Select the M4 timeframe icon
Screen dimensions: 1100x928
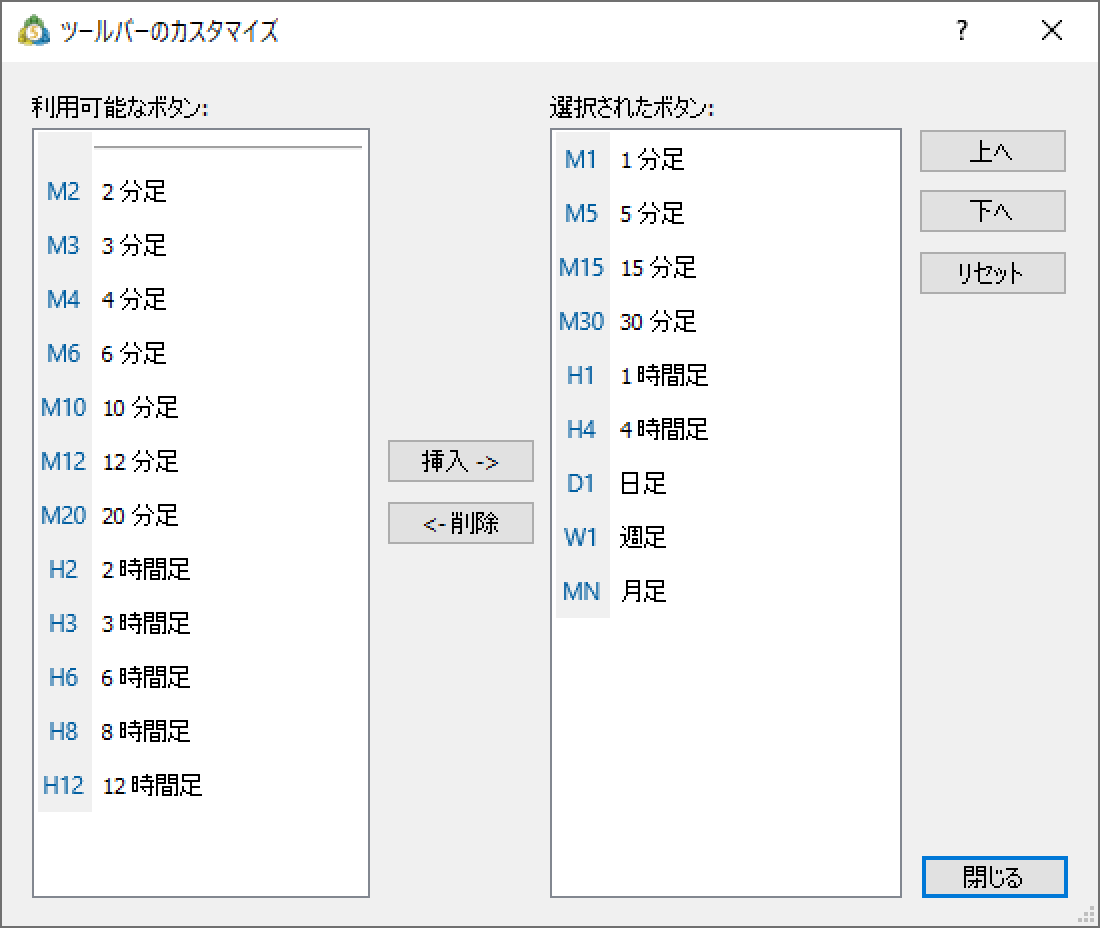64,300
